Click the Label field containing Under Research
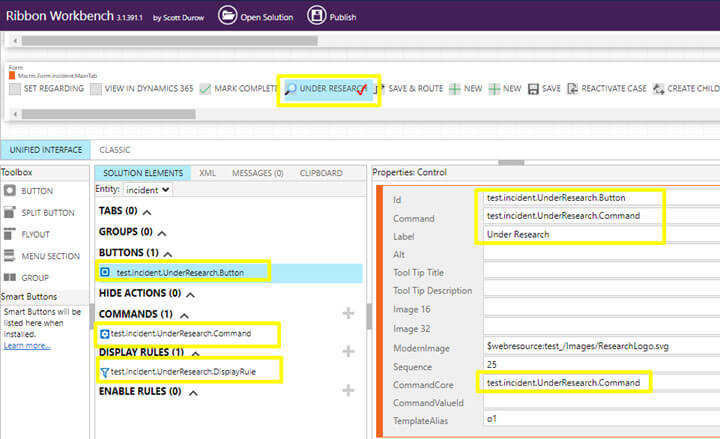720x439 pixels. click(x=572, y=234)
